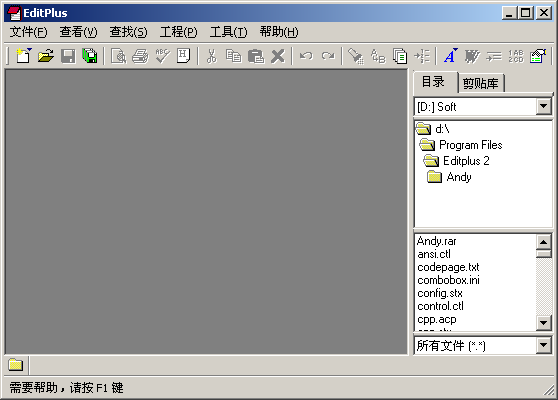Image resolution: width=558 pixels, height=400 pixels.
Task: Click the Cut scissors icon
Action: pyautogui.click(x=212, y=56)
